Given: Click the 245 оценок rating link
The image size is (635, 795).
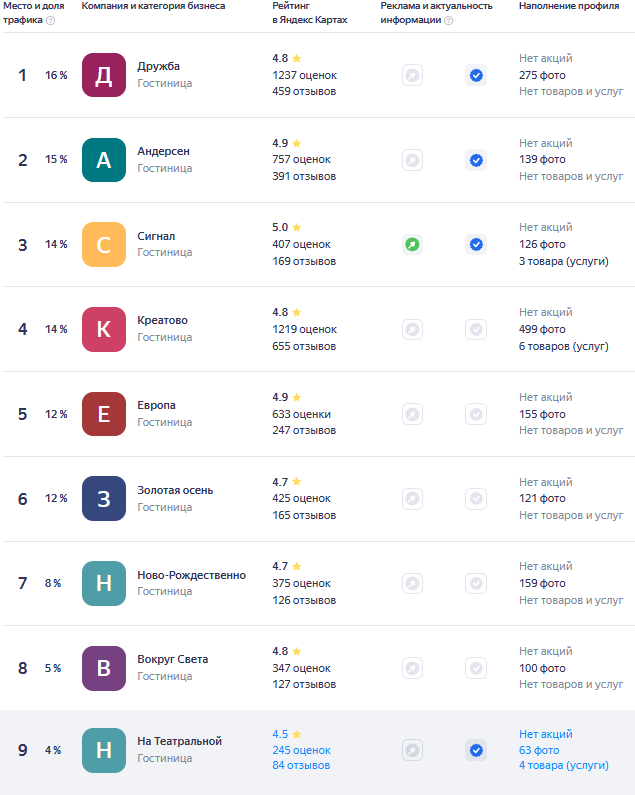Looking at the screenshot, I should pos(301,750).
